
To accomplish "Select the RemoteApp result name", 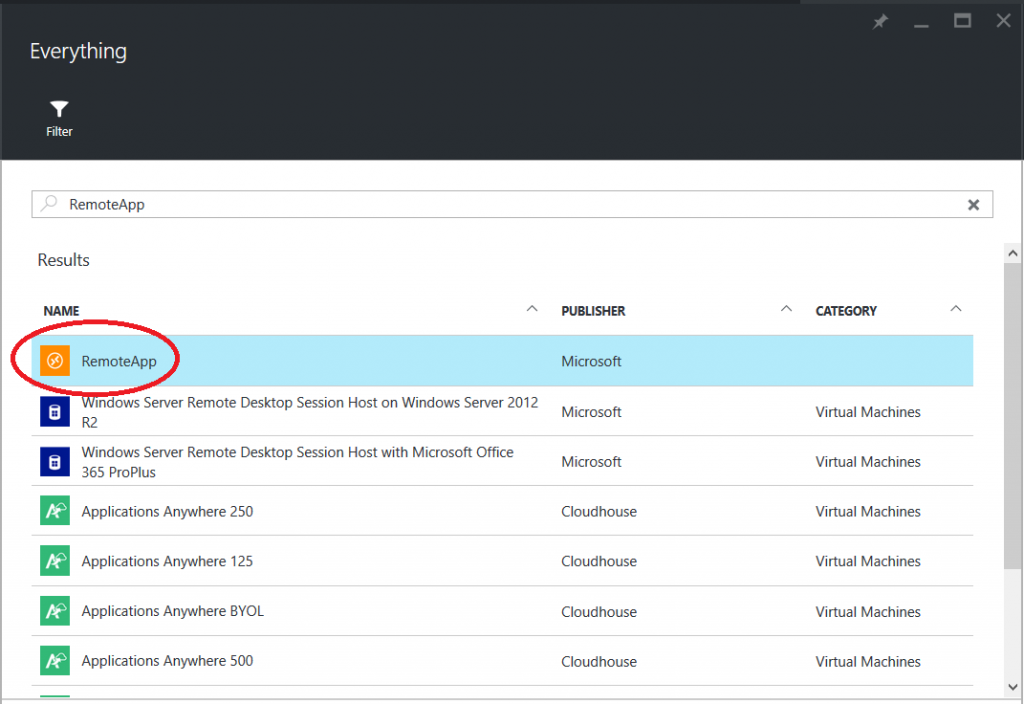I will (x=119, y=361).
